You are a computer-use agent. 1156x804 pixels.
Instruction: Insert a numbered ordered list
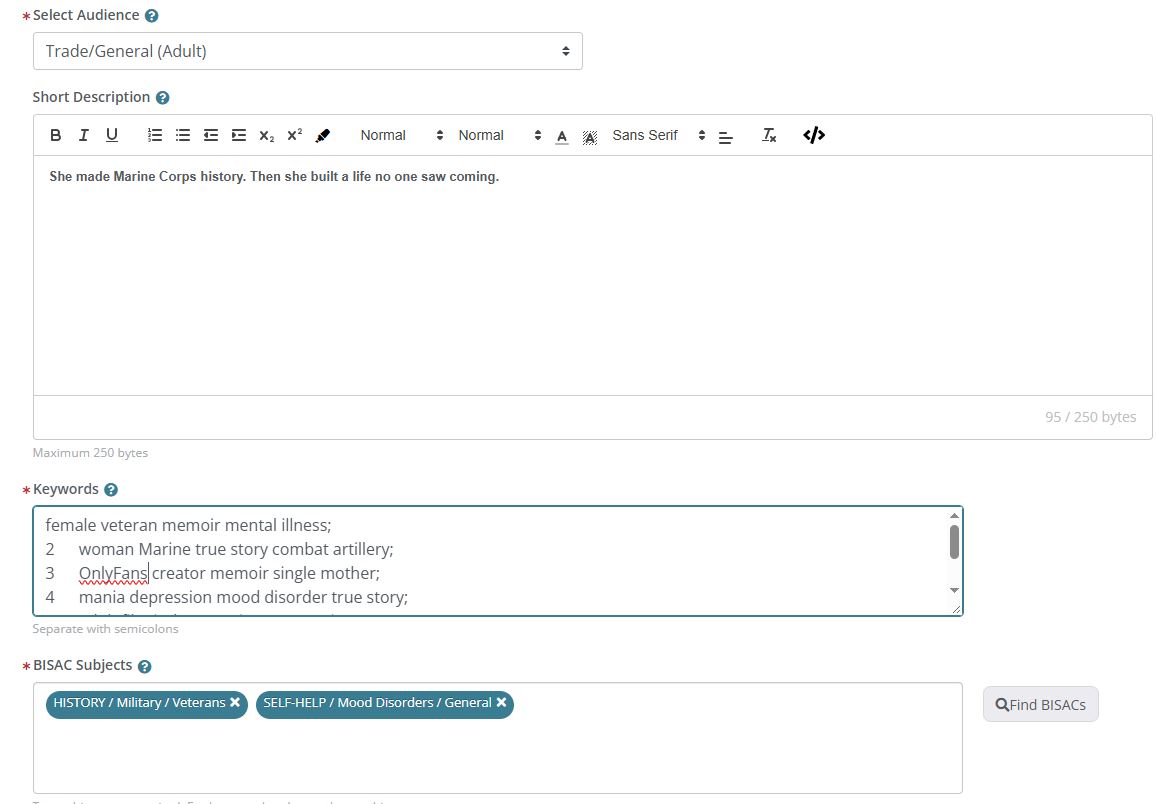(155, 135)
